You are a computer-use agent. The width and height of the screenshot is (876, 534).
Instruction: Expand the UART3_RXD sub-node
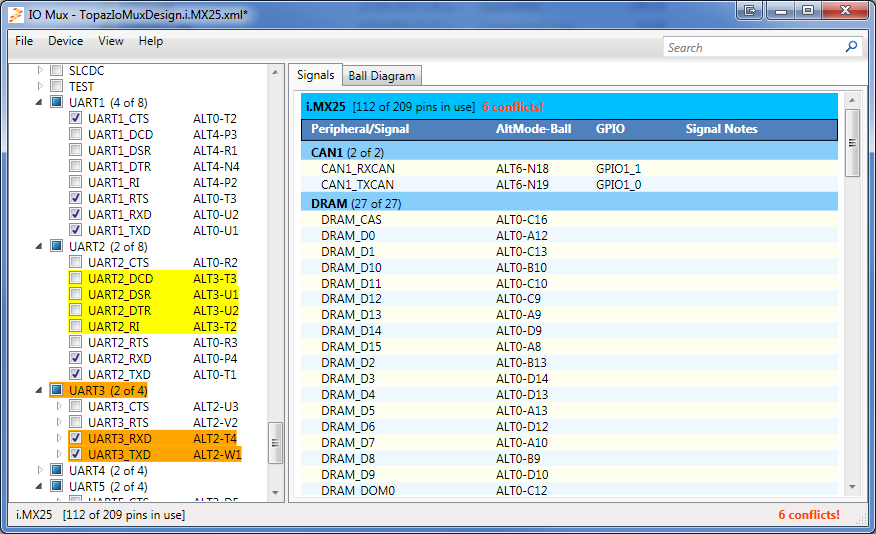pos(59,438)
